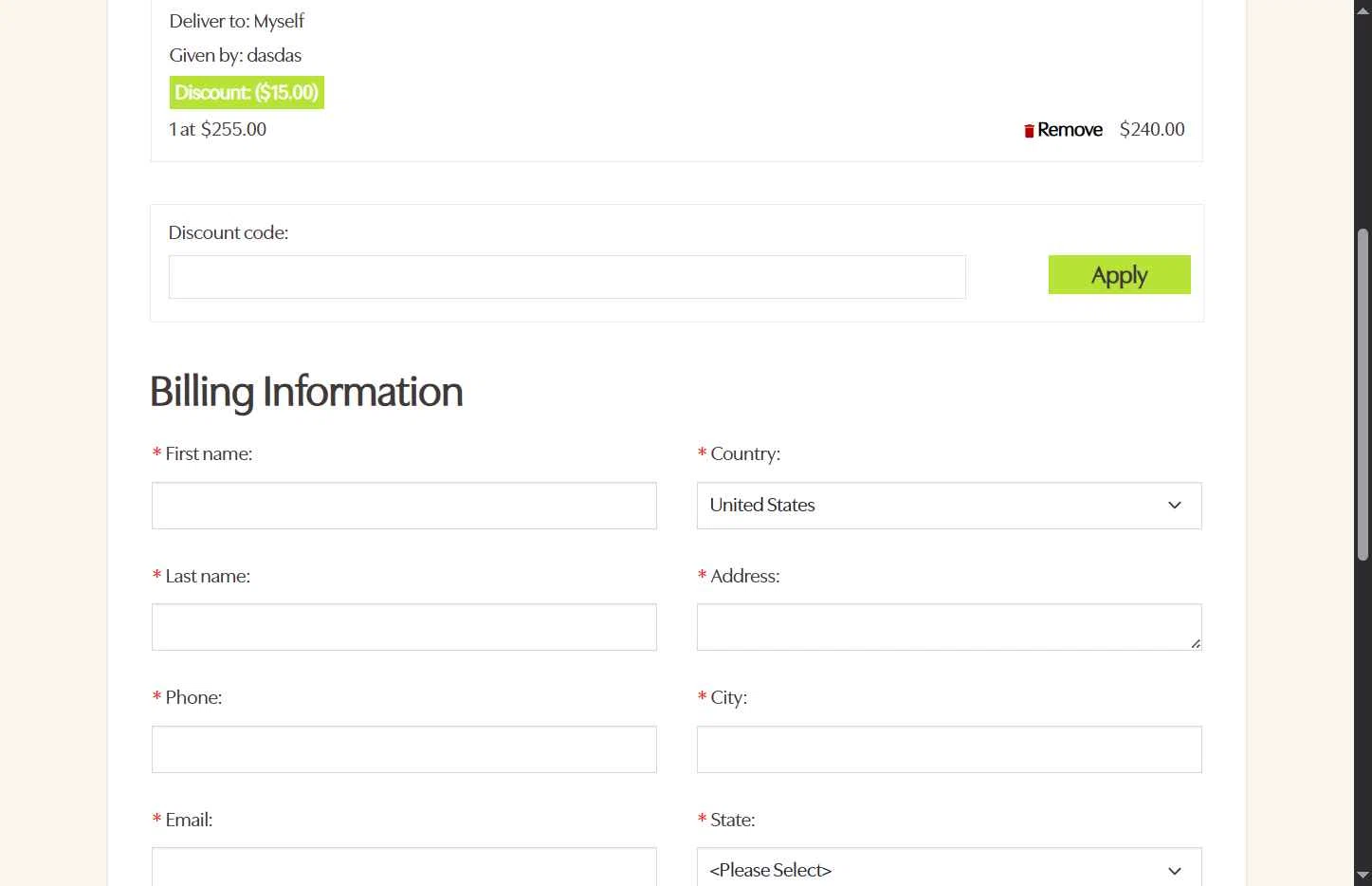Screen dimensions: 1372x886
Task: Click the "Deliver to: Myself" text
Action: pyautogui.click(x=237, y=21)
